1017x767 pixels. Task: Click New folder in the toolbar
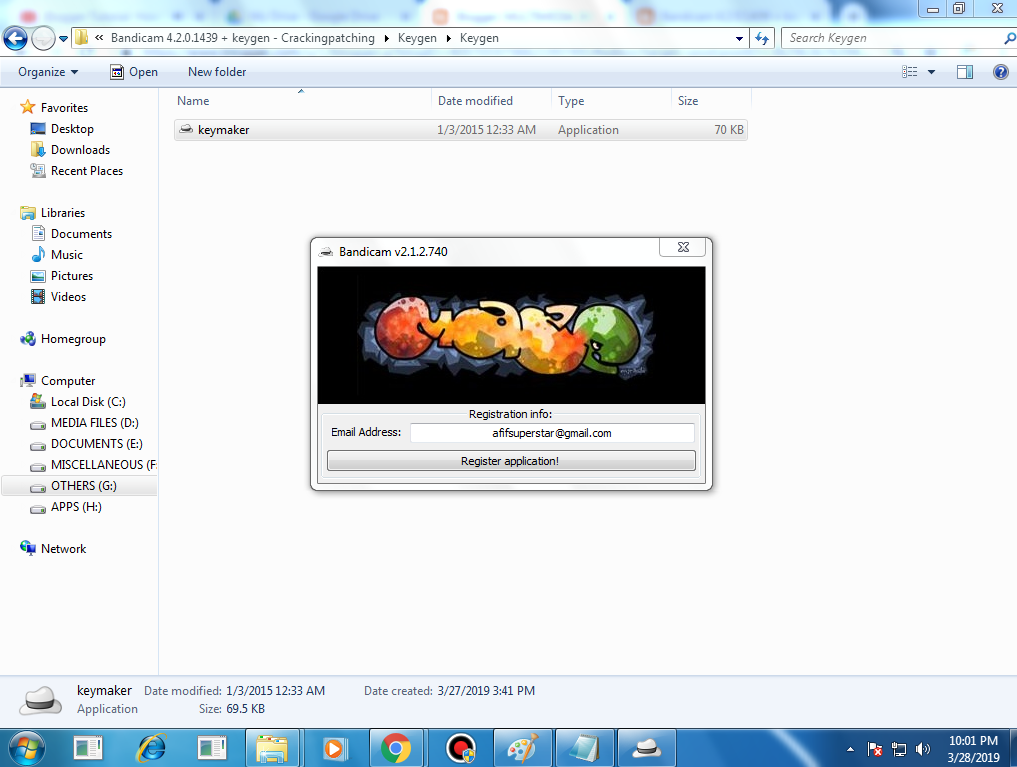pyautogui.click(x=217, y=72)
